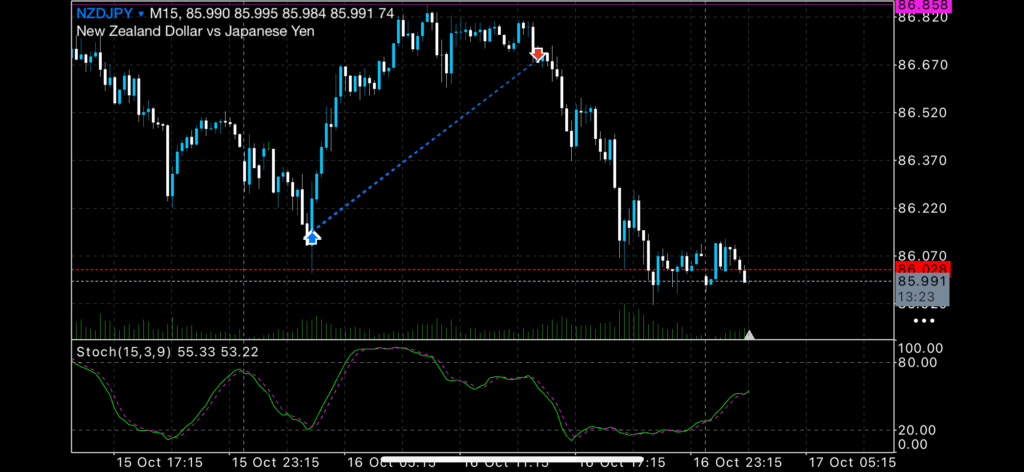Select the NZDJPY symbol name
The width and height of the screenshot is (1024, 472).
tap(105, 13)
